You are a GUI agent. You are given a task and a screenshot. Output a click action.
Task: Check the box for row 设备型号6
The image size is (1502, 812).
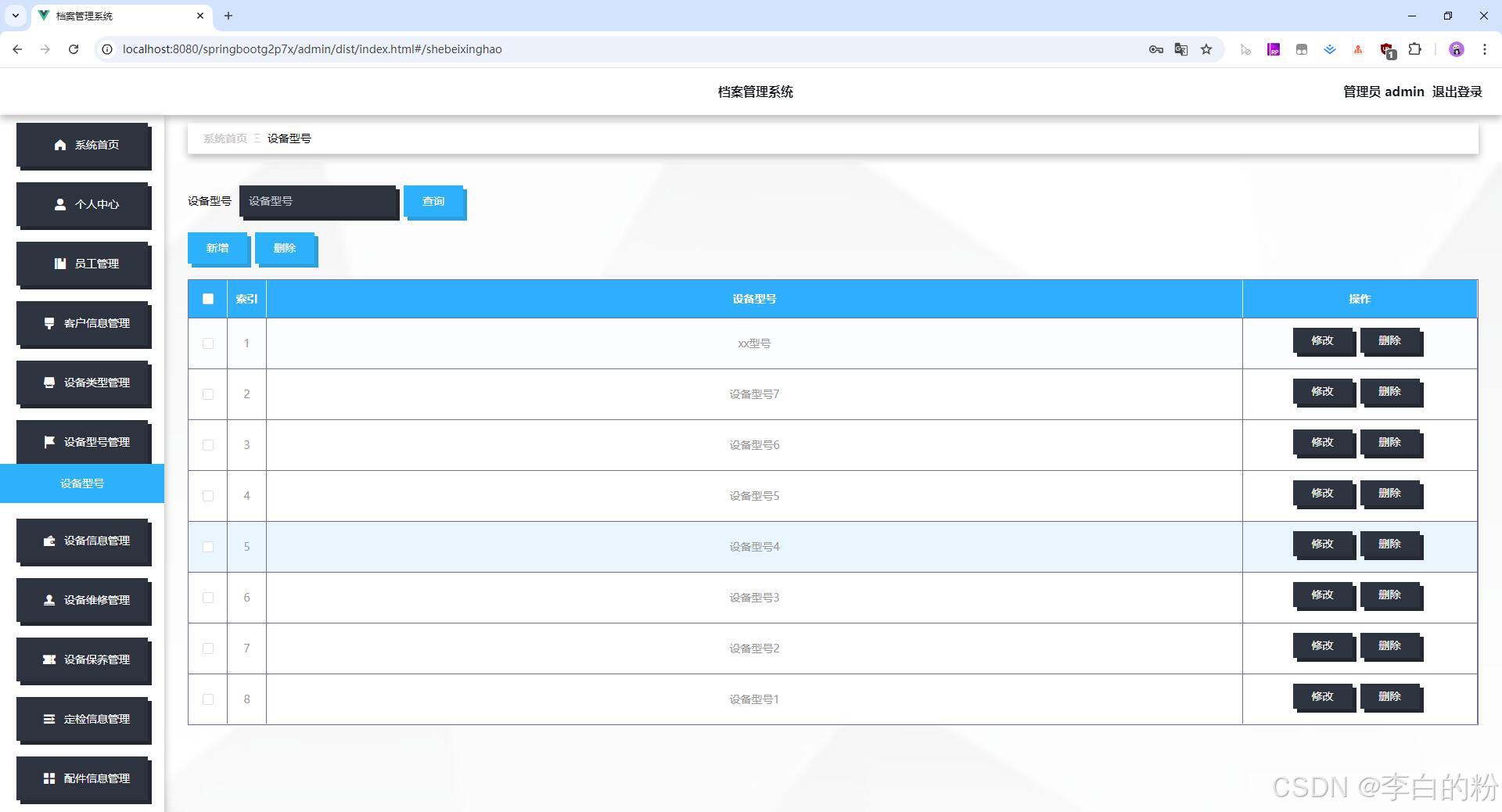[208, 445]
